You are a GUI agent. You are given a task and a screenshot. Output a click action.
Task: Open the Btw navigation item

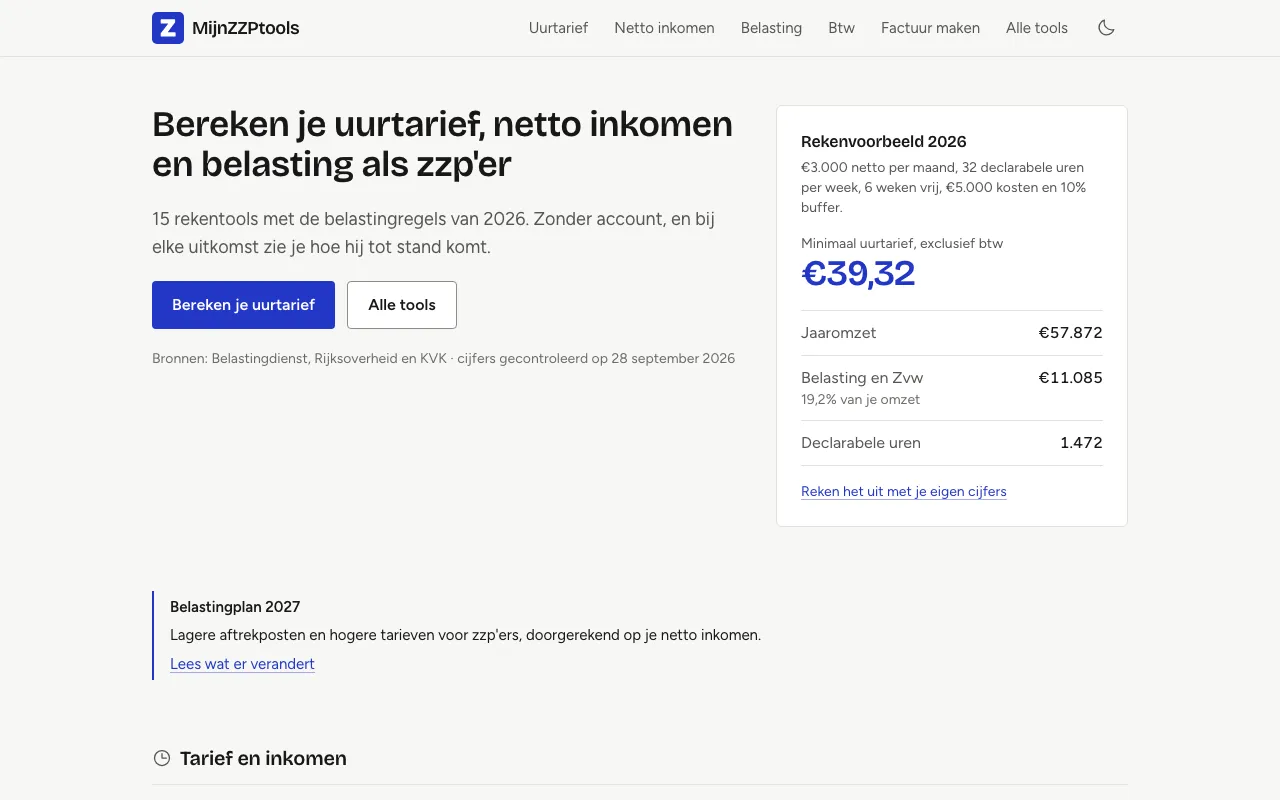(841, 28)
